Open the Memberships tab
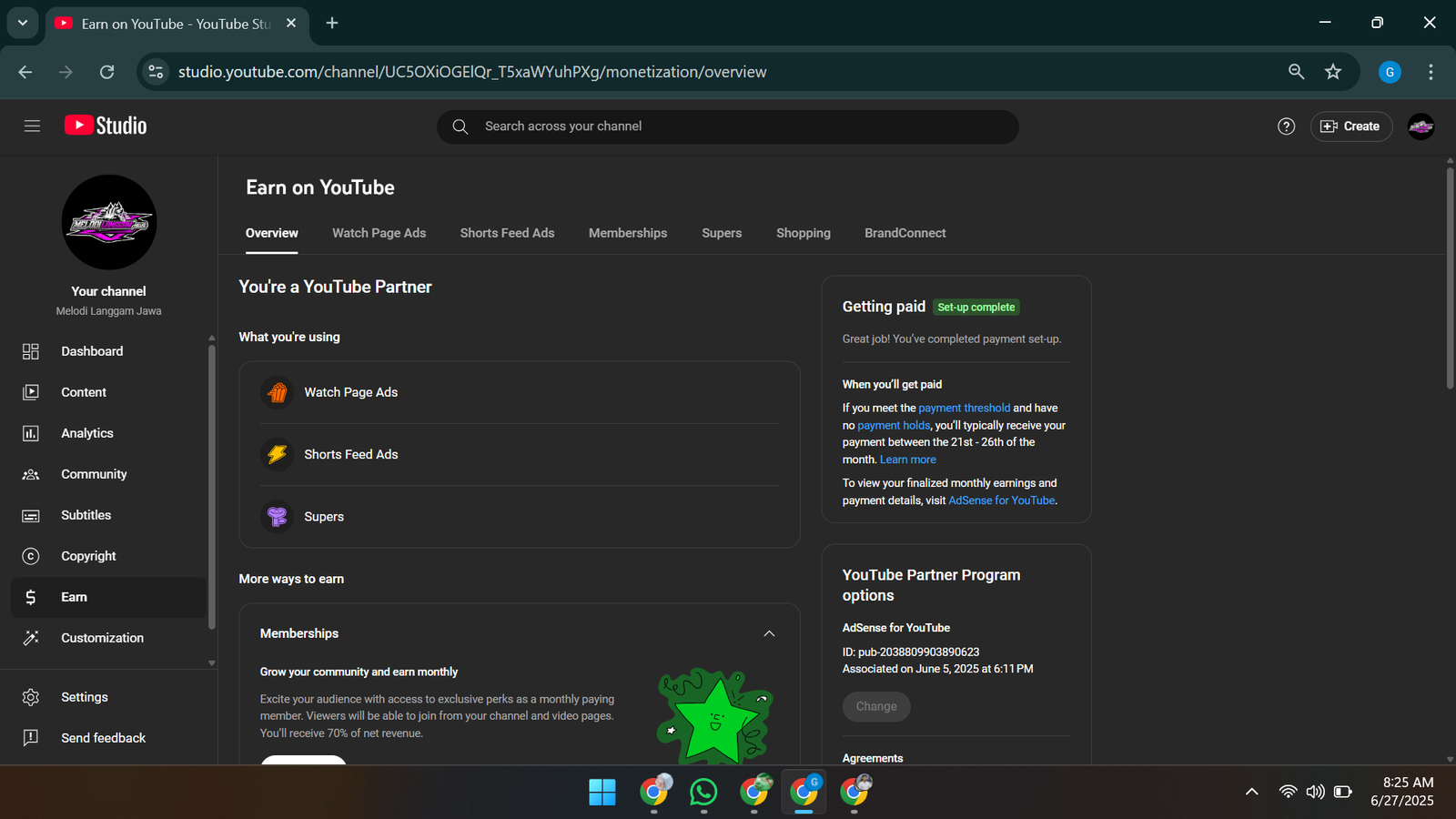The height and width of the screenshot is (819, 1456). [x=628, y=233]
